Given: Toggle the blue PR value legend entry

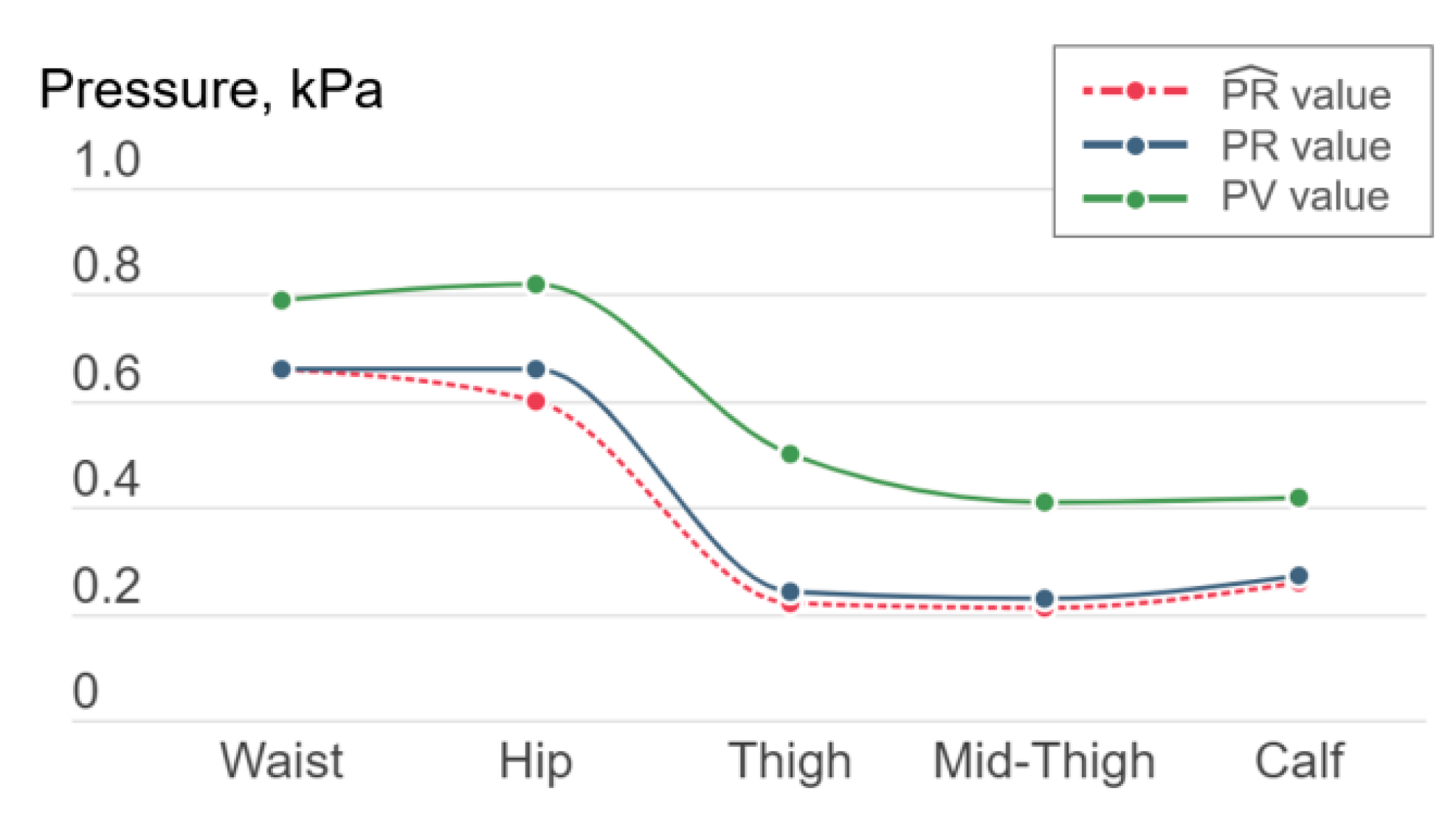Looking at the screenshot, I should [1305, 145].
